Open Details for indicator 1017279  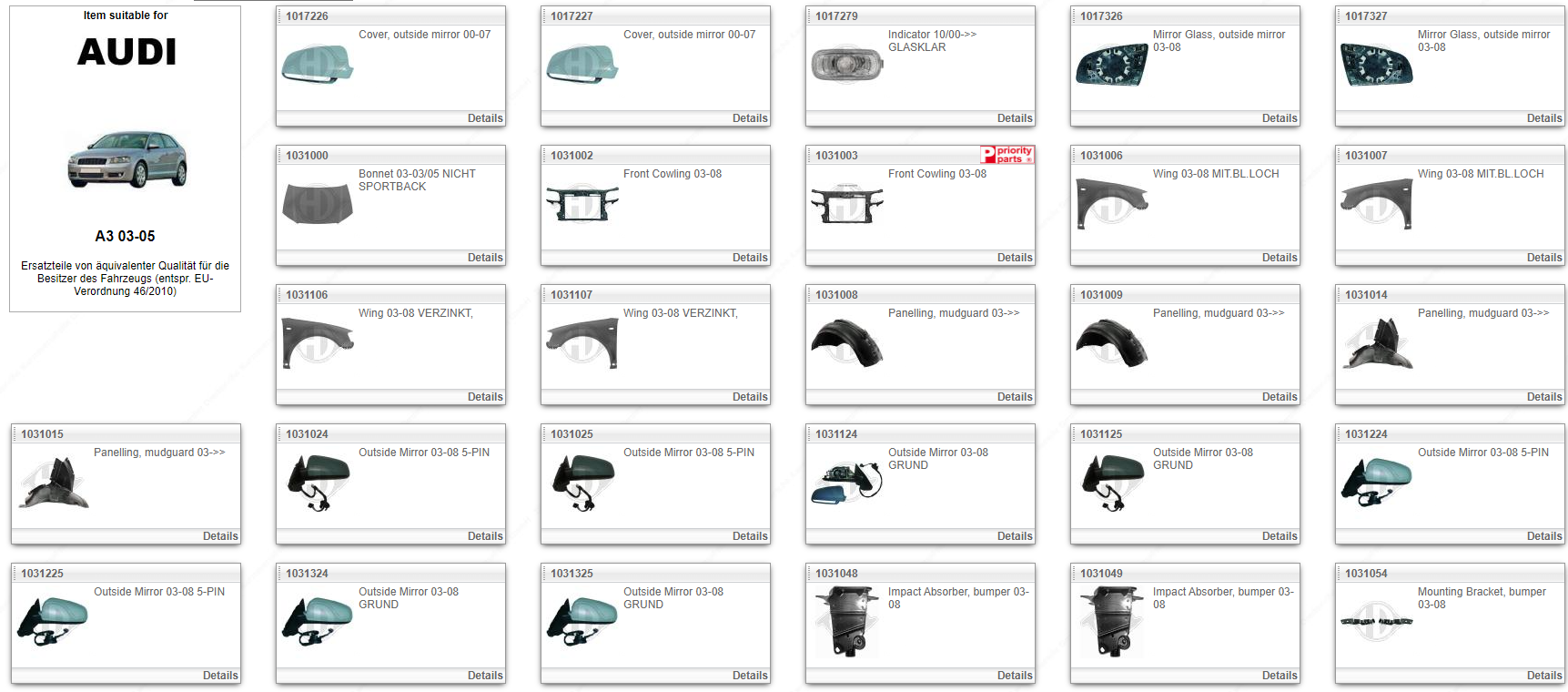coord(1015,118)
